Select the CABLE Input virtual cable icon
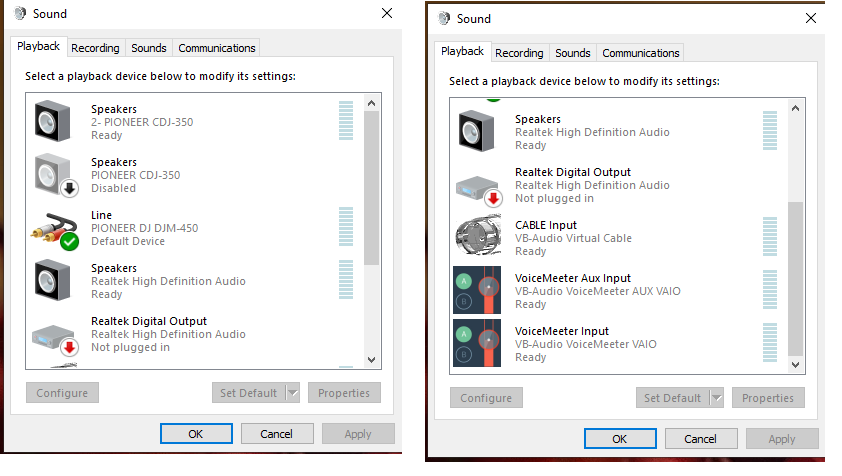 478,235
